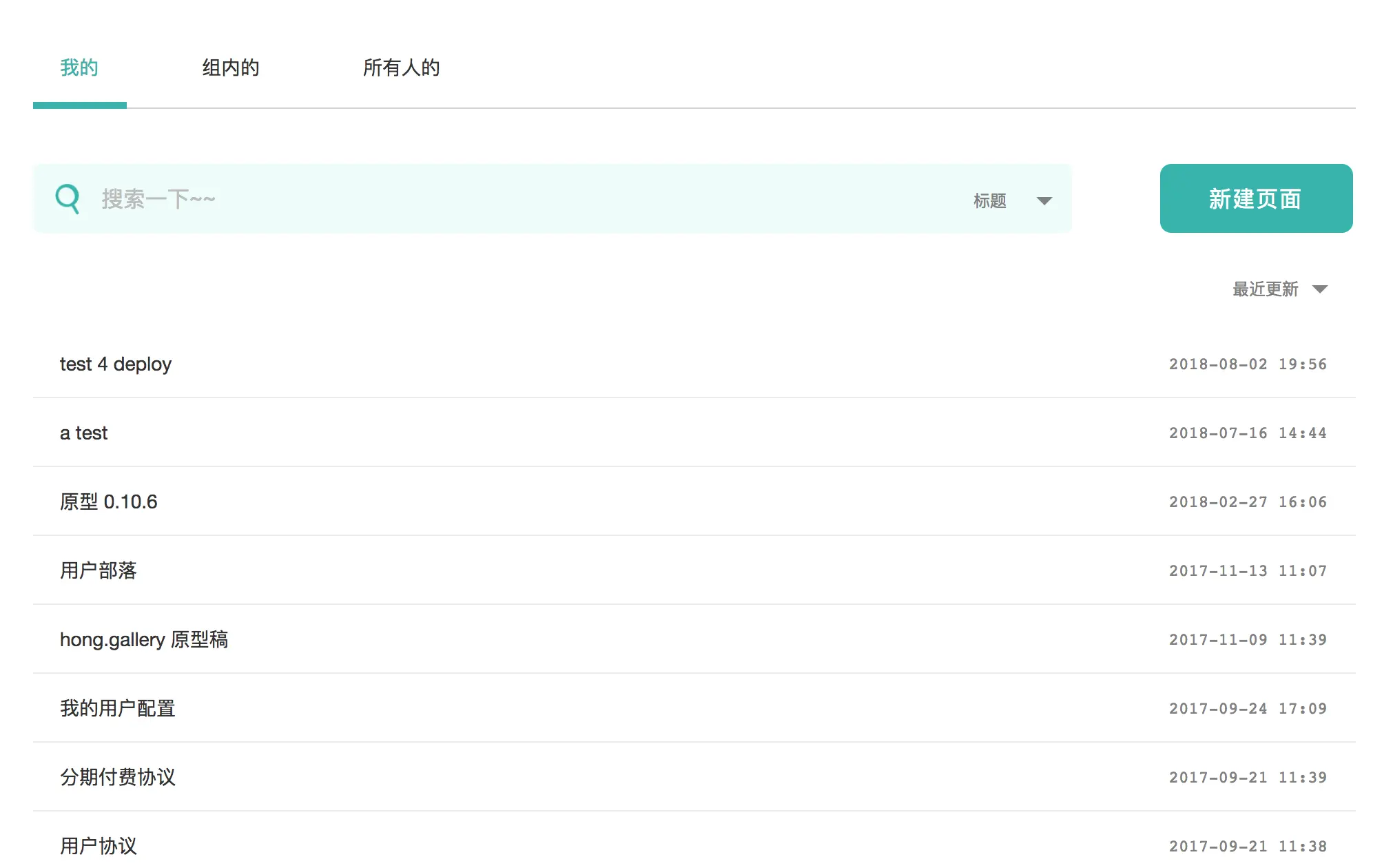Click the search magnifier icon
Screen dimensions: 1393x868
pyautogui.click(x=68, y=199)
